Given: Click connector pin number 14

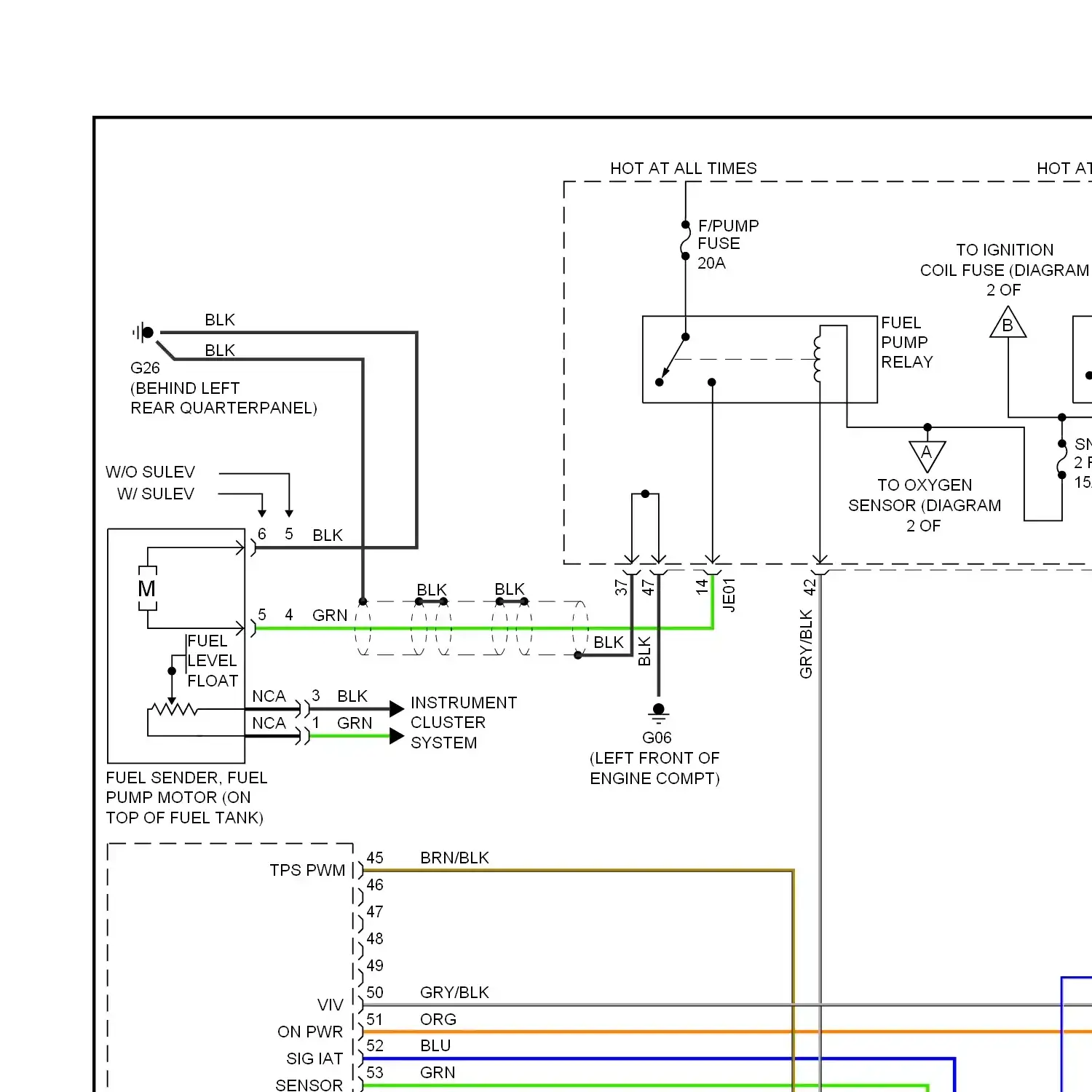Looking at the screenshot, I should click(702, 586).
